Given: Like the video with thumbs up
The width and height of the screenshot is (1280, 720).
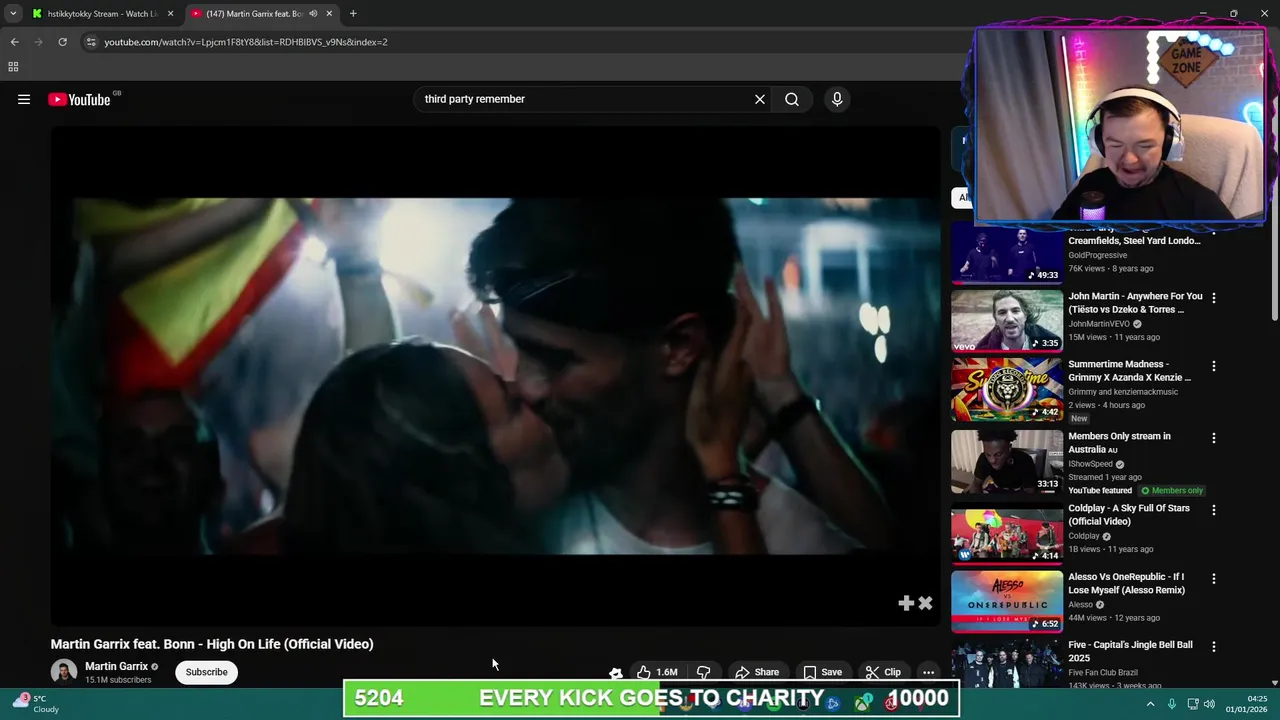Looking at the screenshot, I should click(x=658, y=672).
